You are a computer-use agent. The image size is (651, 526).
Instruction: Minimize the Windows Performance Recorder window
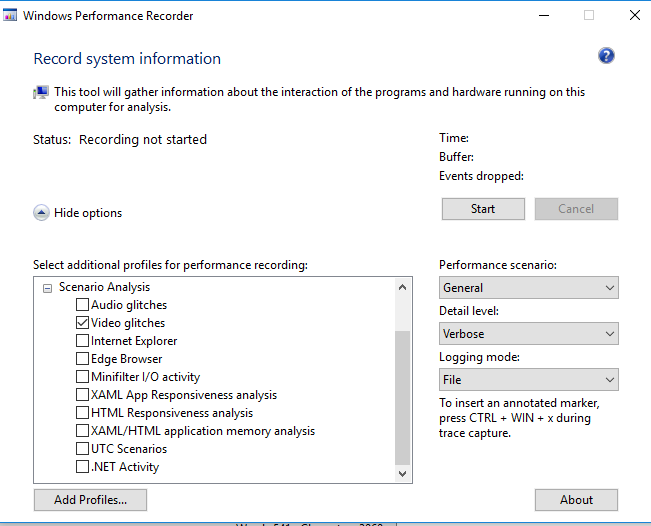point(544,15)
